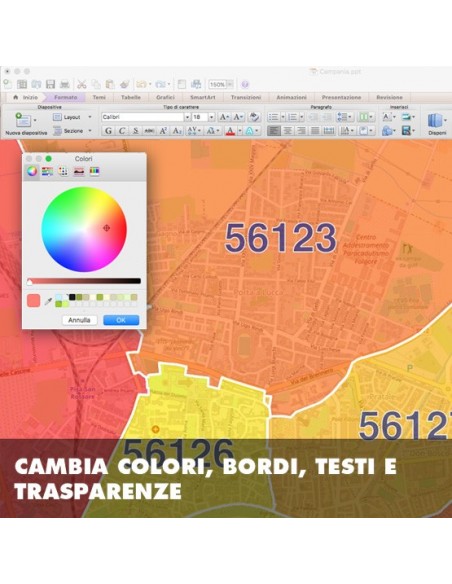Click the current salmon color preview

(x=34, y=300)
